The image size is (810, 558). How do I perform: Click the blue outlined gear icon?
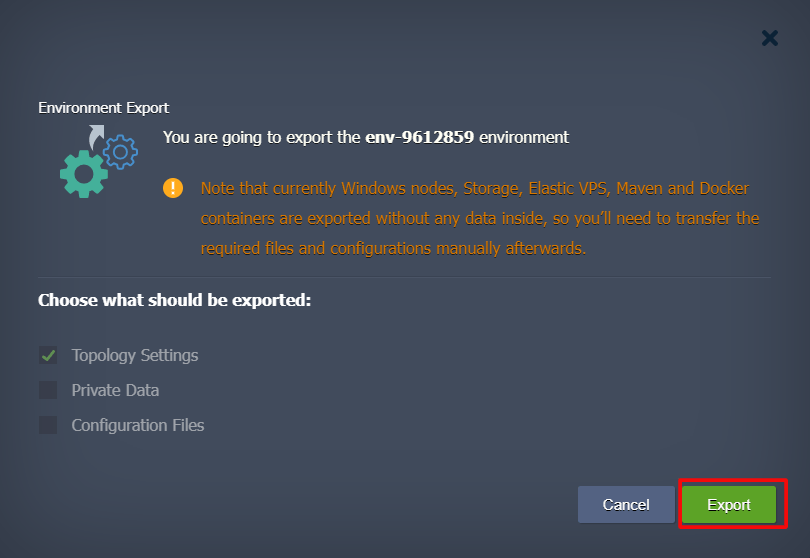tap(120, 152)
